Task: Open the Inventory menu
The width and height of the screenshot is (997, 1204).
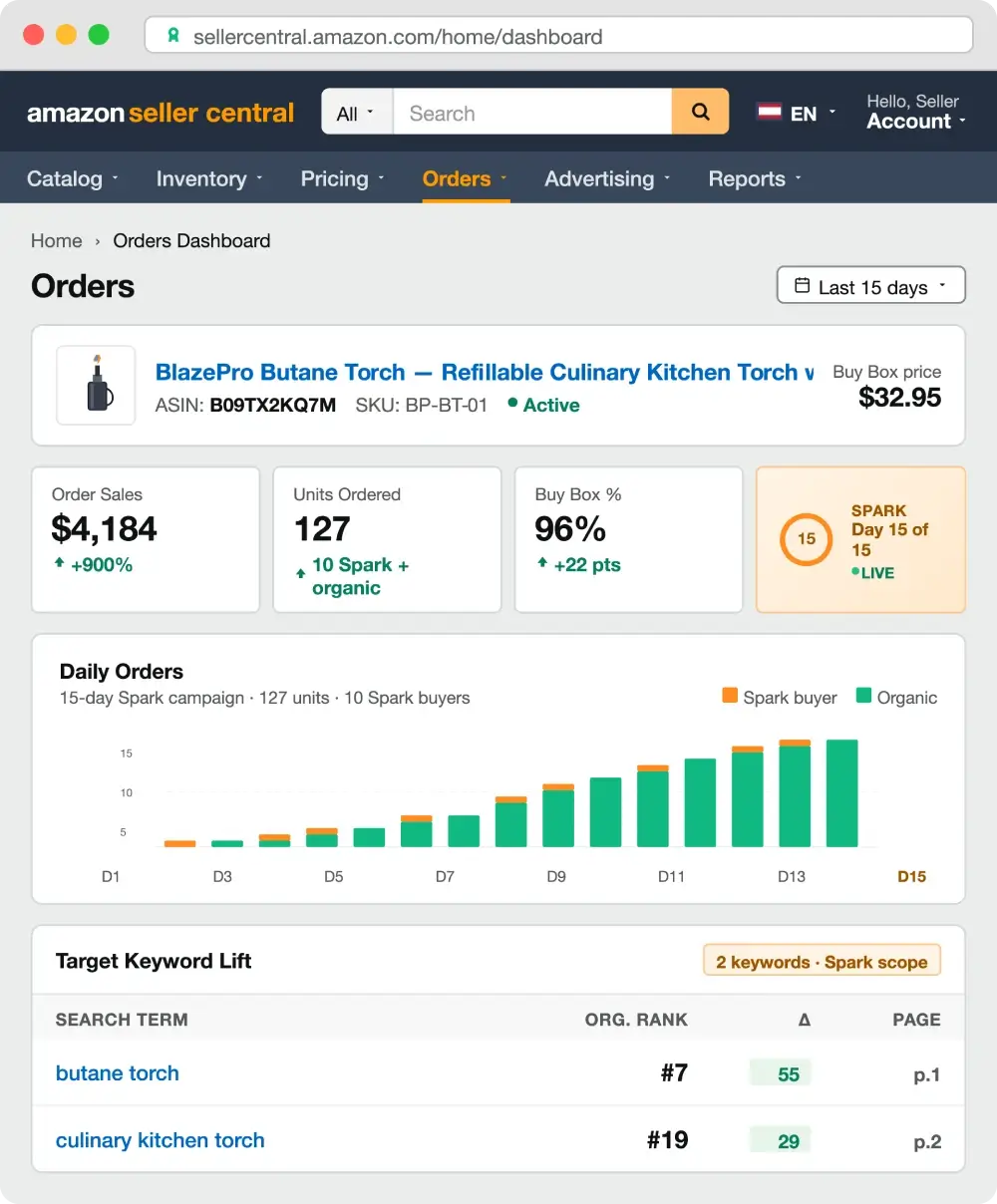Action: (x=209, y=178)
